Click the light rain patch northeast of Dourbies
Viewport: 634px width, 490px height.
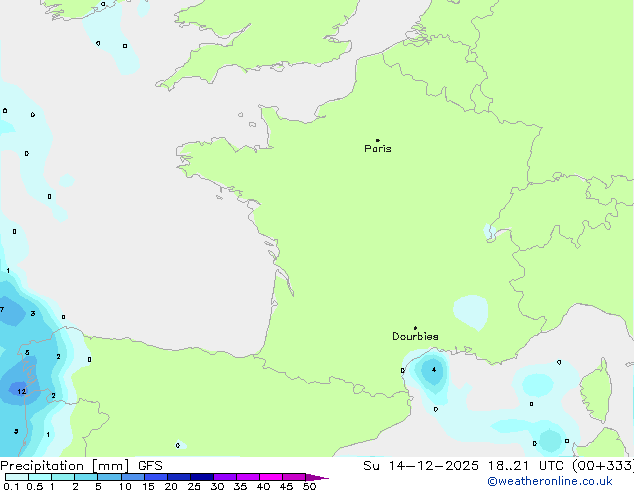tap(470, 309)
